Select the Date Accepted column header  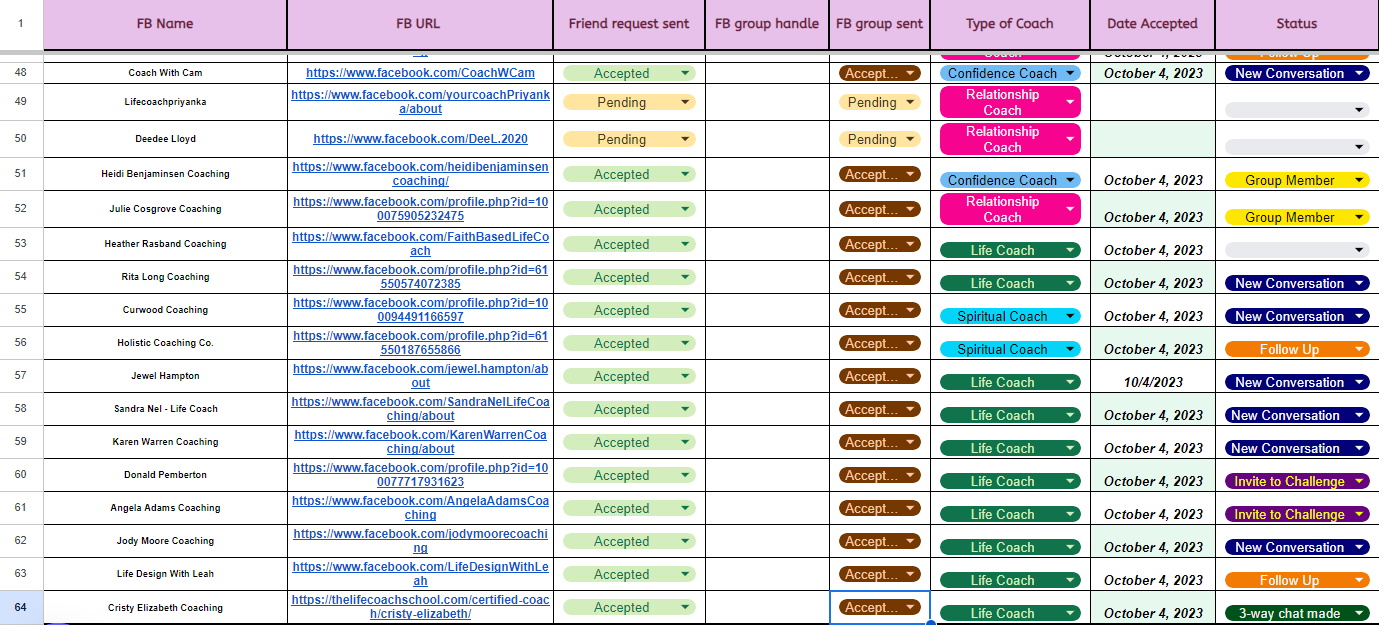click(1152, 24)
